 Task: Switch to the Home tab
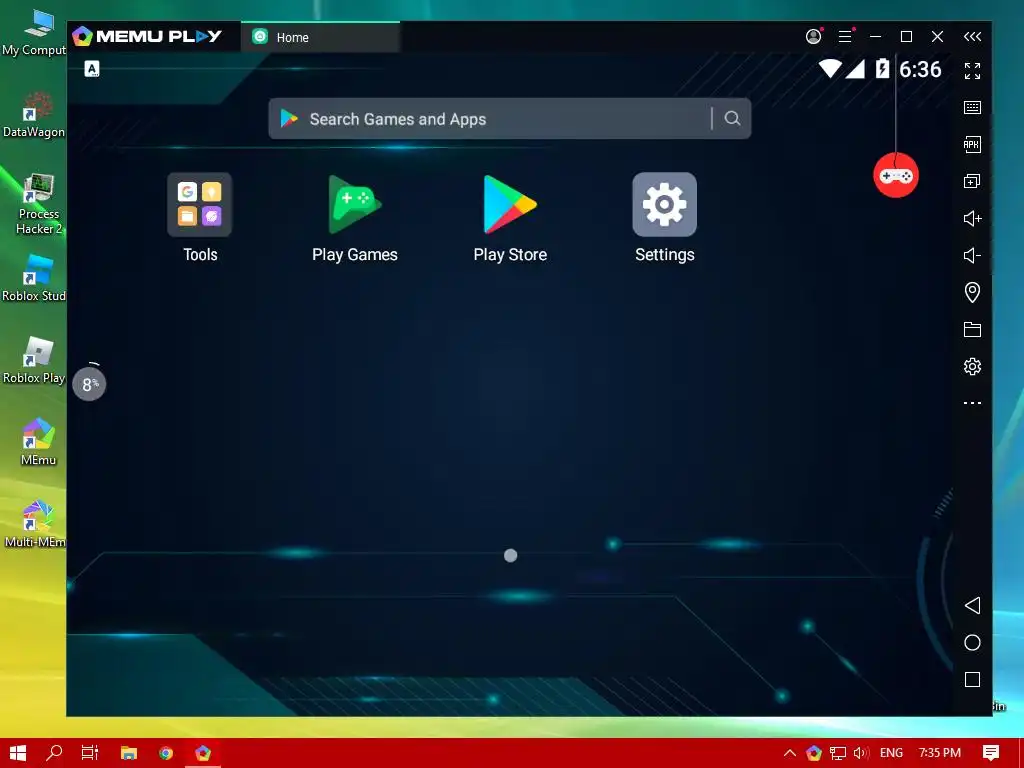click(x=320, y=37)
